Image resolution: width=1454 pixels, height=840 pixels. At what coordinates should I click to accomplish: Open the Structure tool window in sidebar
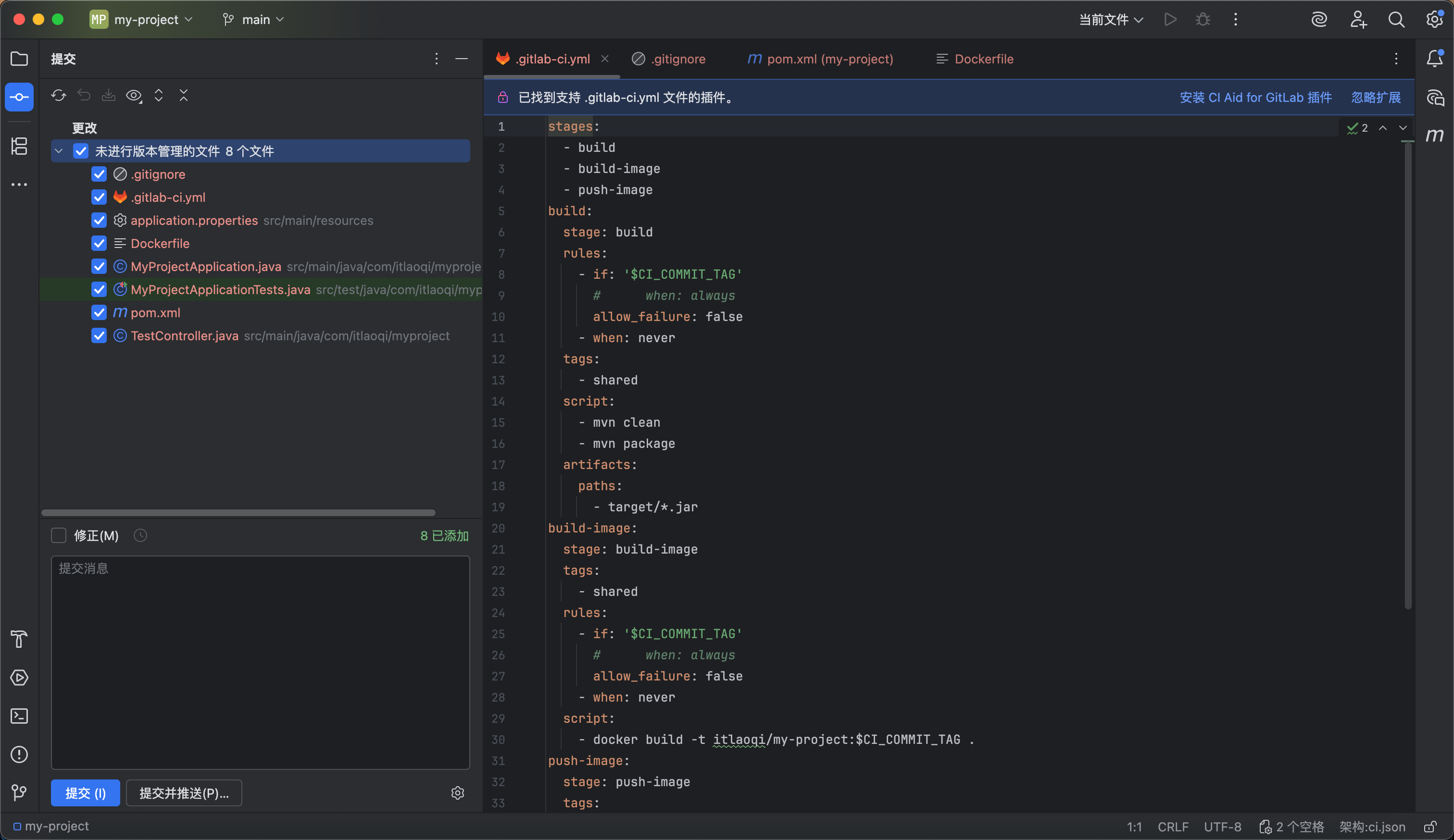(x=19, y=146)
